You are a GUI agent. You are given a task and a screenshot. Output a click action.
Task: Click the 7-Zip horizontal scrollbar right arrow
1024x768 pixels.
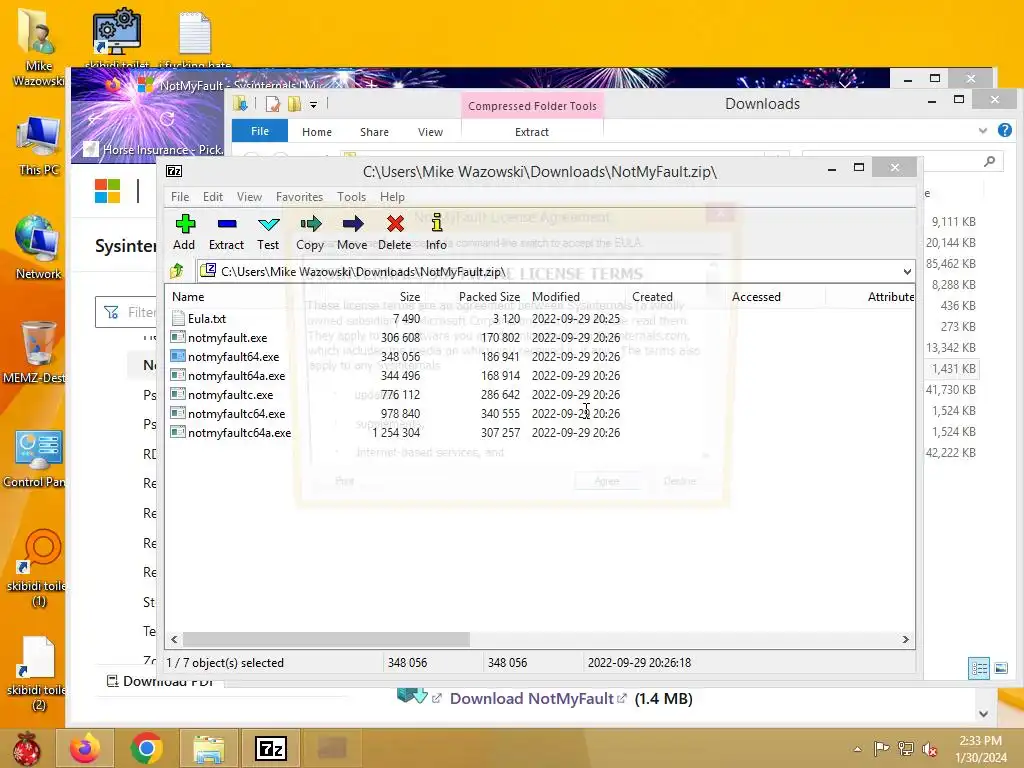pos(906,639)
